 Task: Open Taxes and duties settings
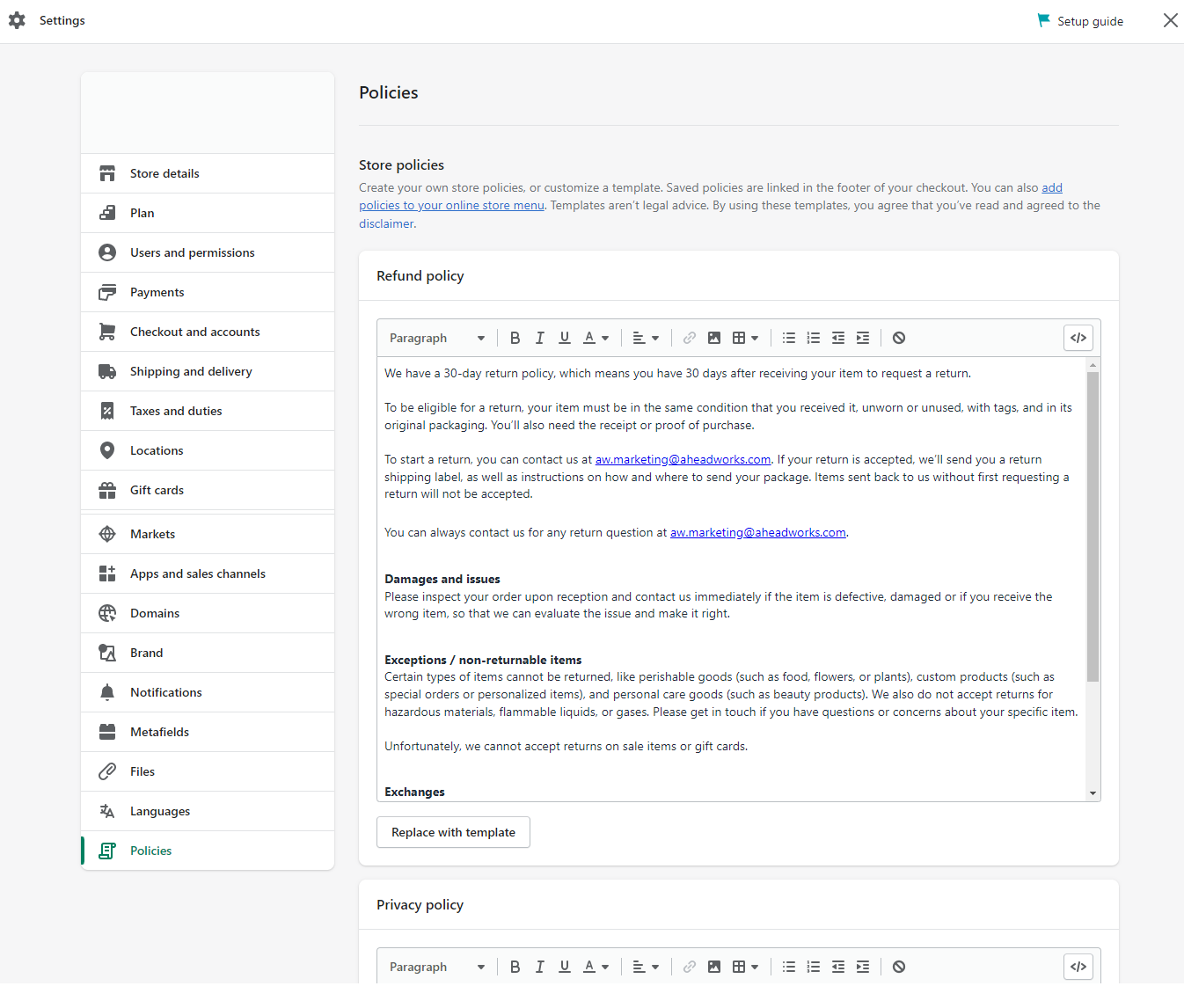pyautogui.click(x=208, y=411)
